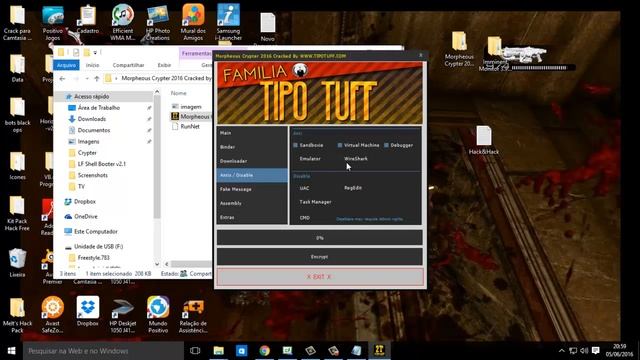Image resolution: width=640 pixels, height=360 pixels.
Task: Toggle the WireShark option
Action: [x=356, y=159]
